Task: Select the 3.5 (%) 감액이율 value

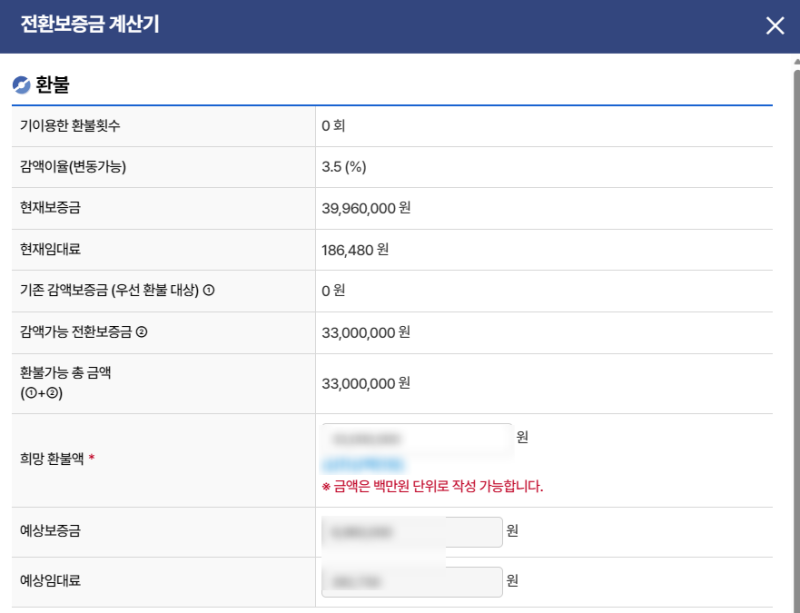Action: tap(344, 167)
